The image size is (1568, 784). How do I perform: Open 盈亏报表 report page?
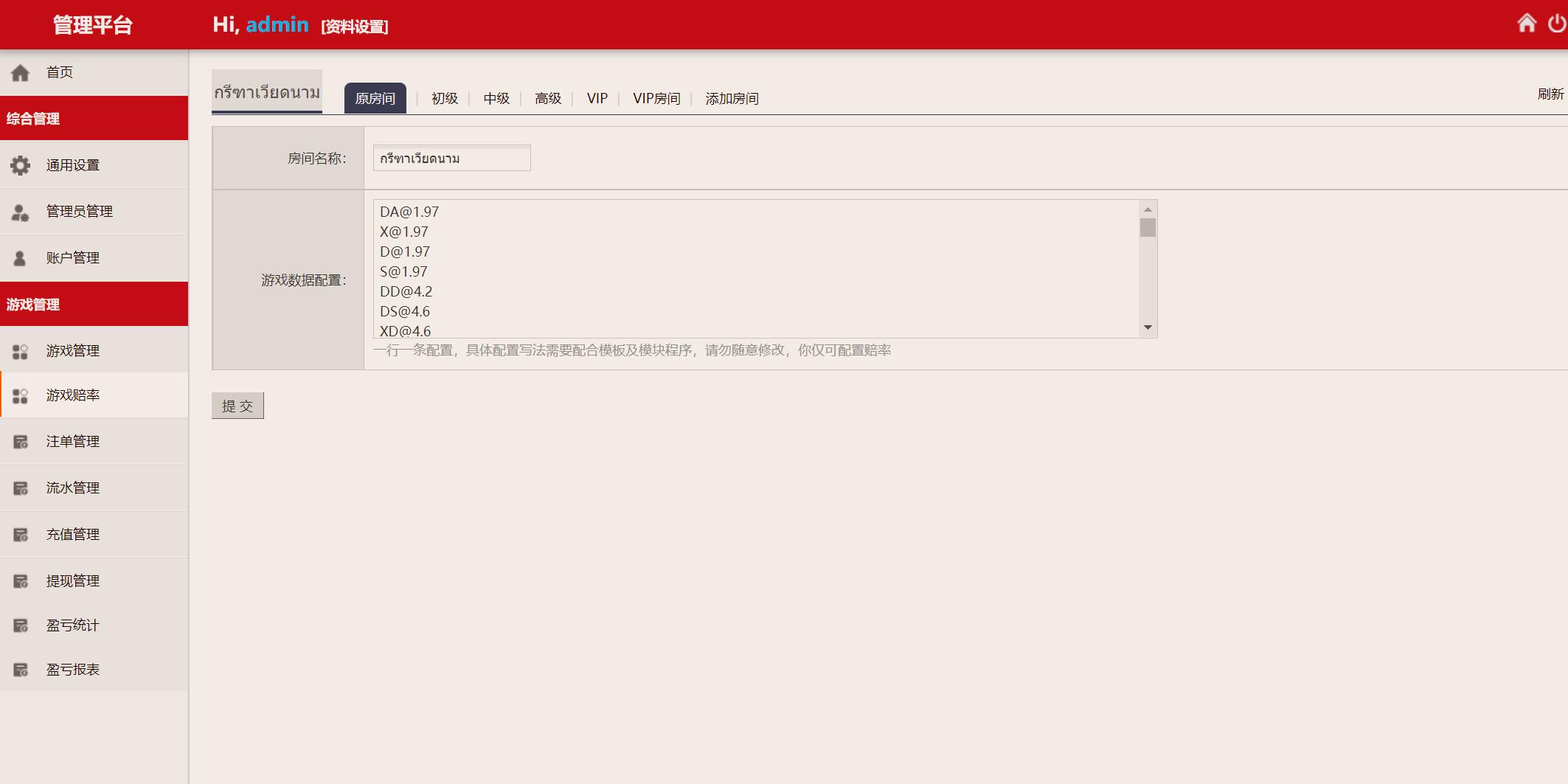point(94,670)
